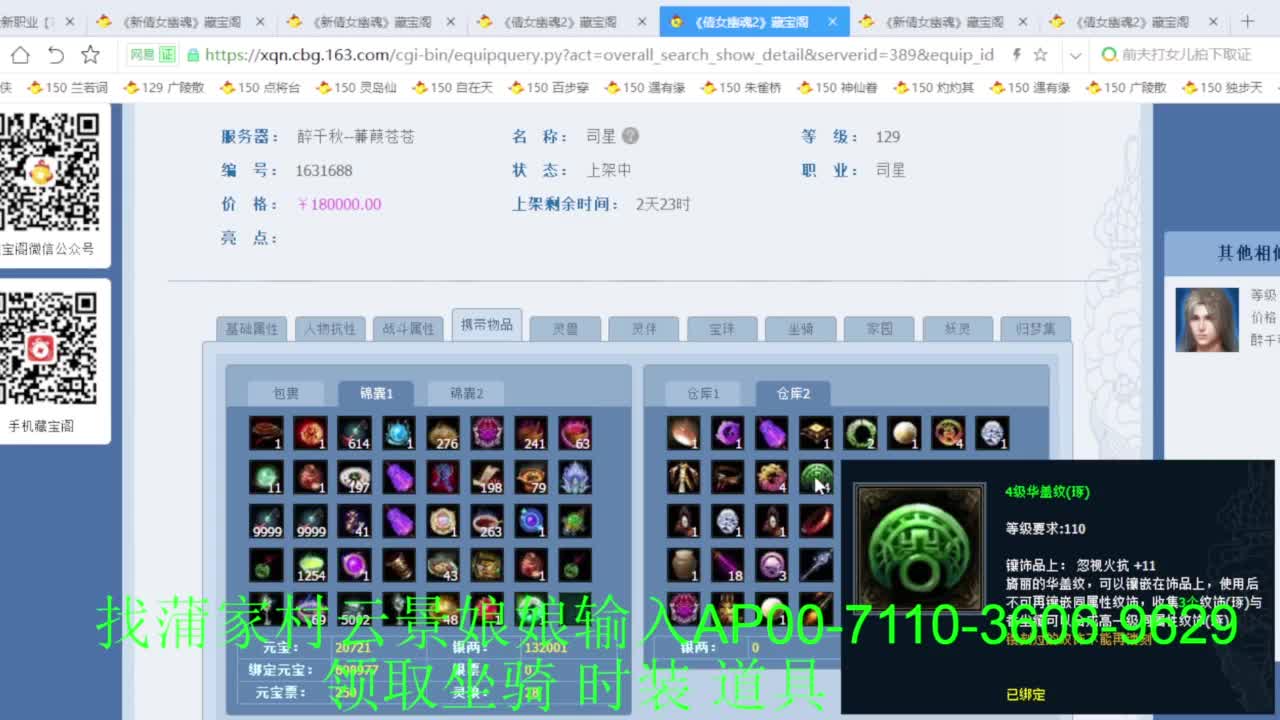Open bookmark 129 广陵散
Image resolution: width=1280 pixels, height=720 pixels.
coord(164,88)
